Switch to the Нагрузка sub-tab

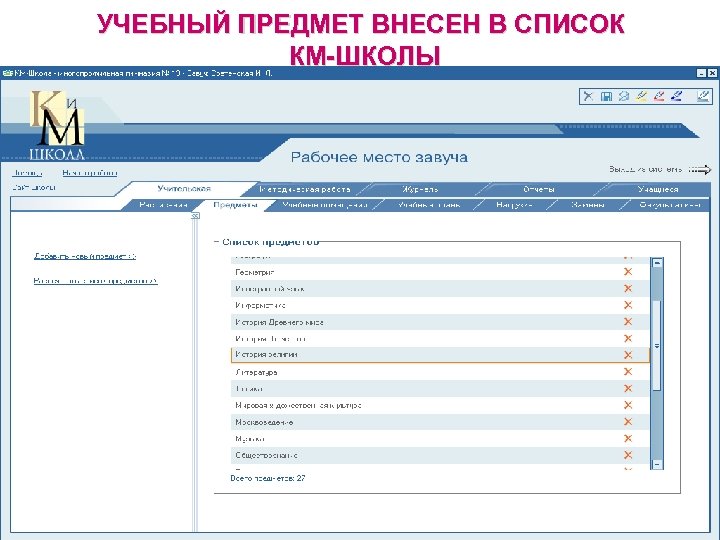coord(514,205)
